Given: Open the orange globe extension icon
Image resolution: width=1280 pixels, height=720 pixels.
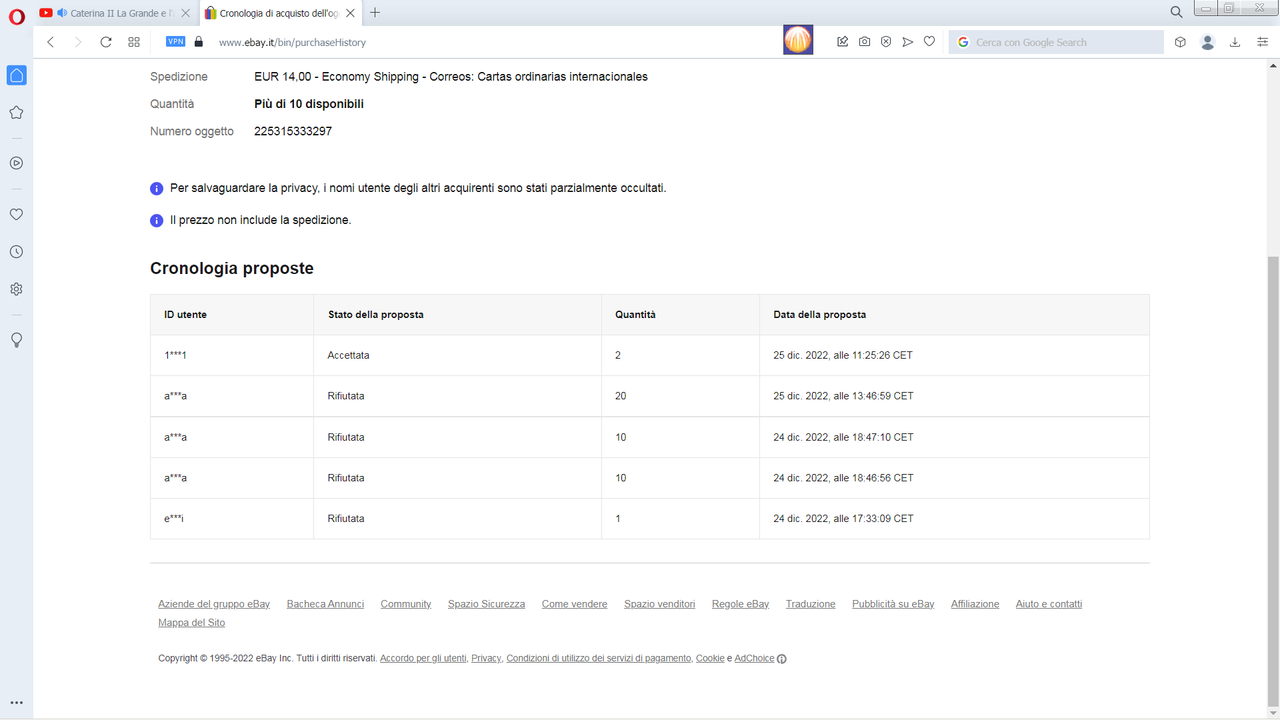Looking at the screenshot, I should (798, 41).
